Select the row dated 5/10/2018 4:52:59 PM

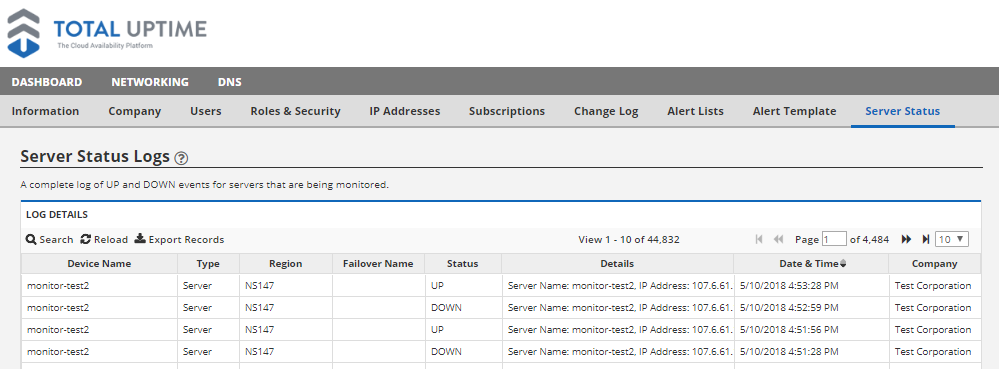[x=501, y=308]
